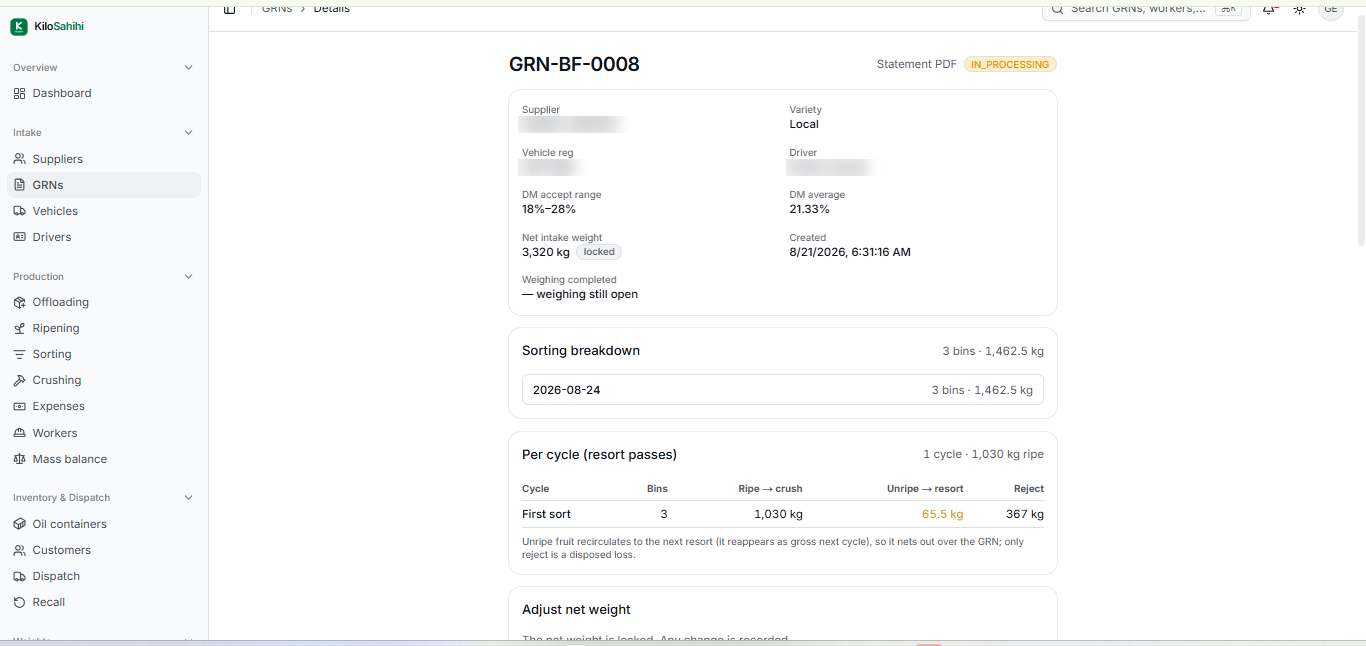Click the GRNs document icon
This screenshot has width=1366, height=646.
[x=19, y=185]
